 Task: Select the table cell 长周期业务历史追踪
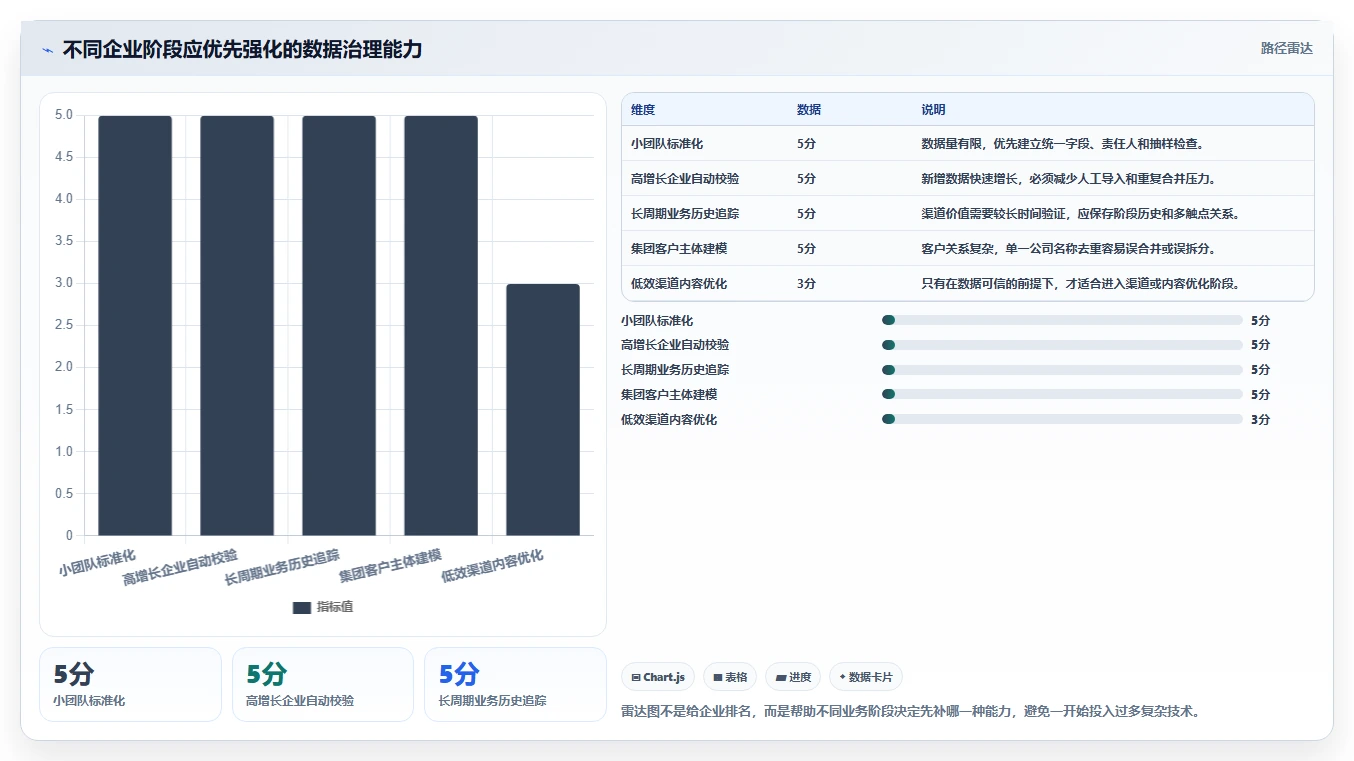tap(685, 214)
